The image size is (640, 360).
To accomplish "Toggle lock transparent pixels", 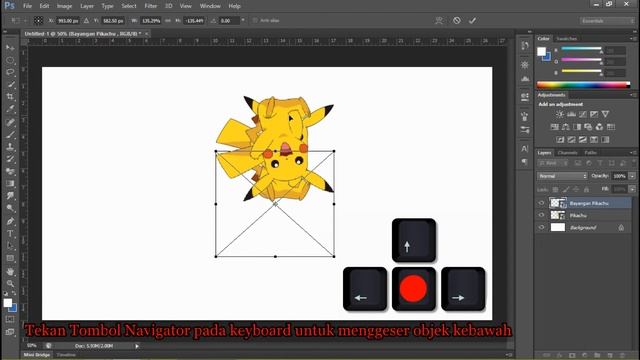I will (556, 189).
